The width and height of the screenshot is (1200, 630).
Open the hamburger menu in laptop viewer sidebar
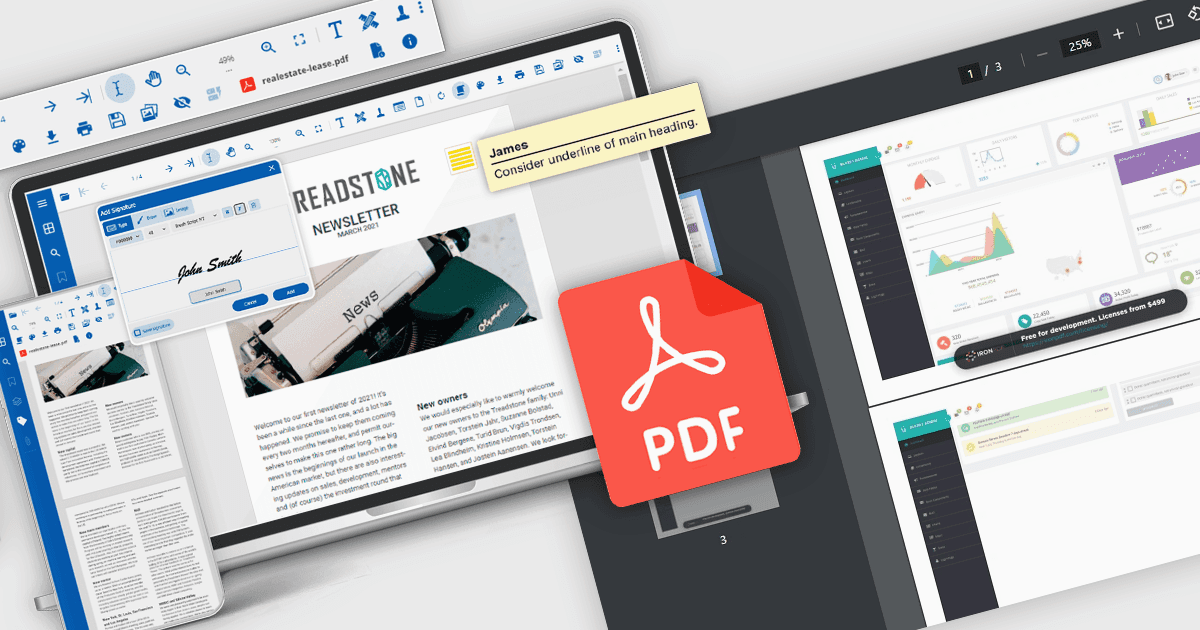click(42, 203)
